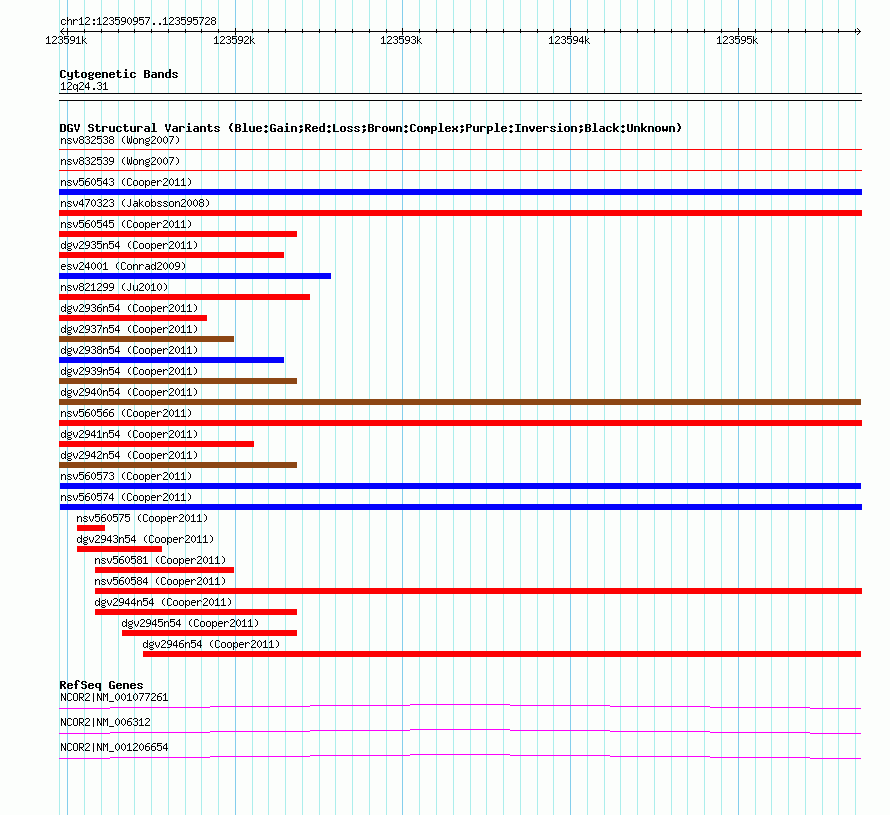This screenshot has width=890, height=815.
Task: Select the dgv2941n54 red loss bar
Action: (x=157, y=444)
